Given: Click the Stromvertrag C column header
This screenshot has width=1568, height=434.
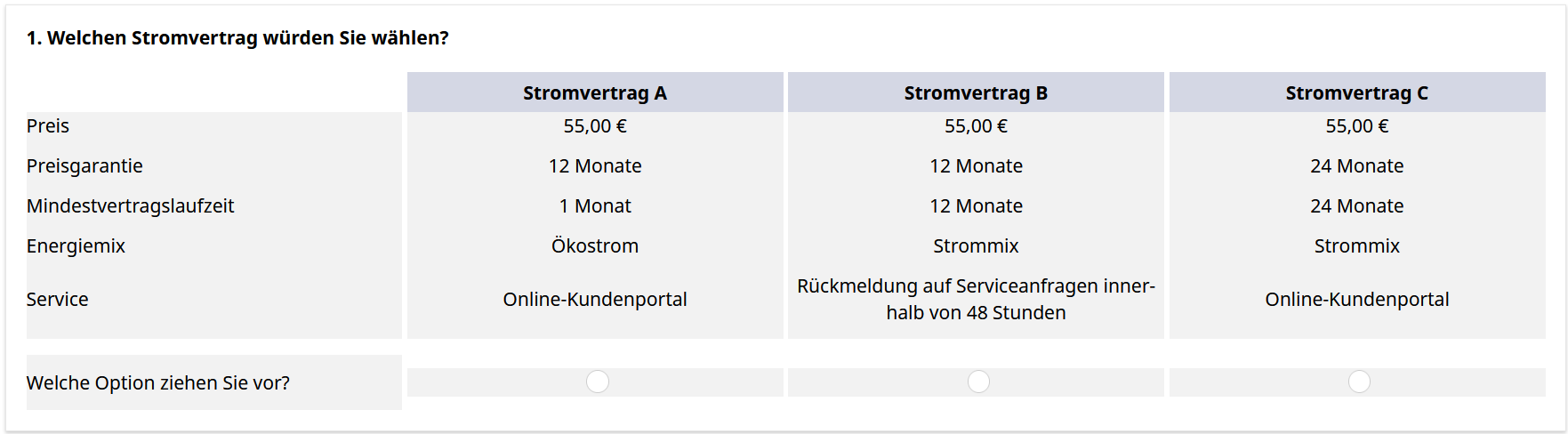Looking at the screenshot, I should [1356, 92].
